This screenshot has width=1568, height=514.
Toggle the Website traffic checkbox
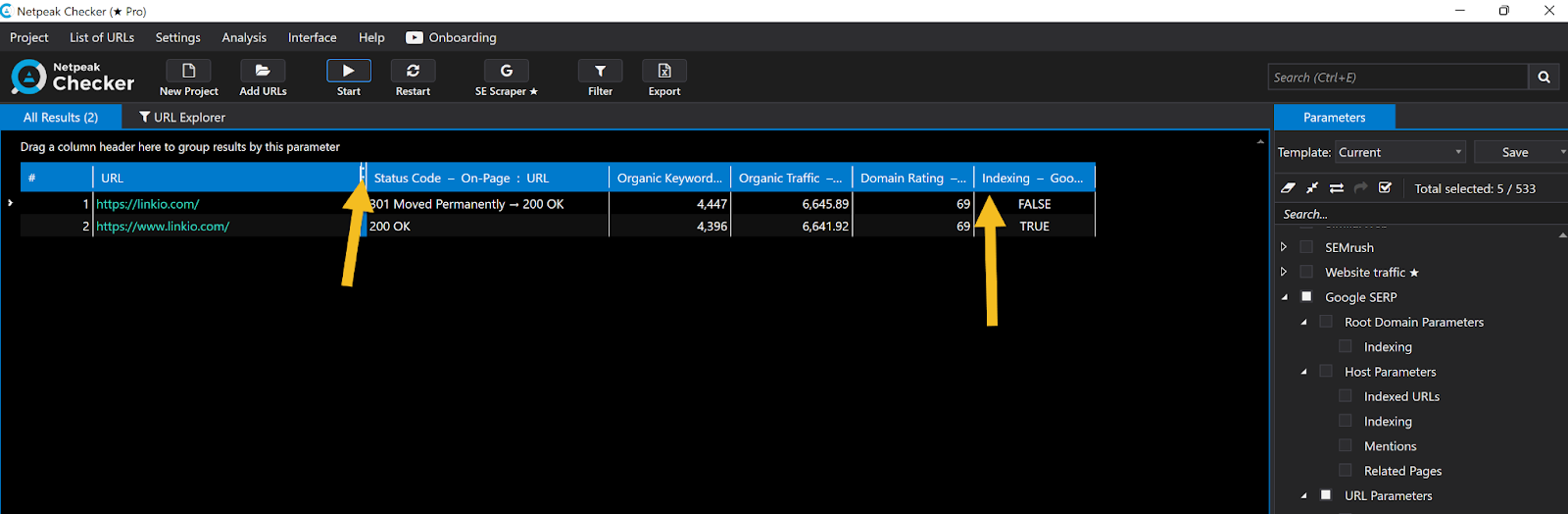click(x=1306, y=272)
